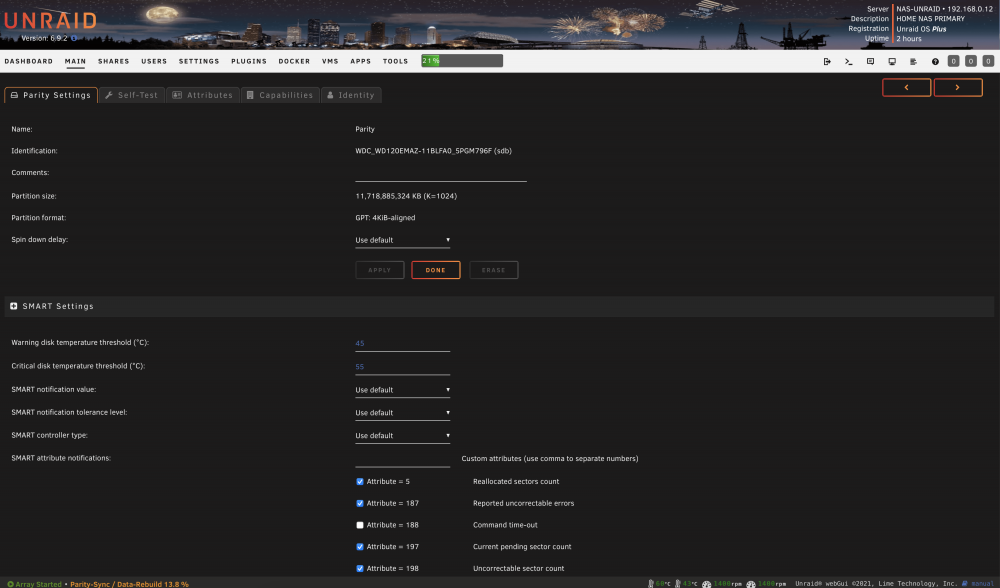Image resolution: width=1000 pixels, height=588 pixels.
Task: Go to the next device using the right arrow
Action: [x=958, y=87]
